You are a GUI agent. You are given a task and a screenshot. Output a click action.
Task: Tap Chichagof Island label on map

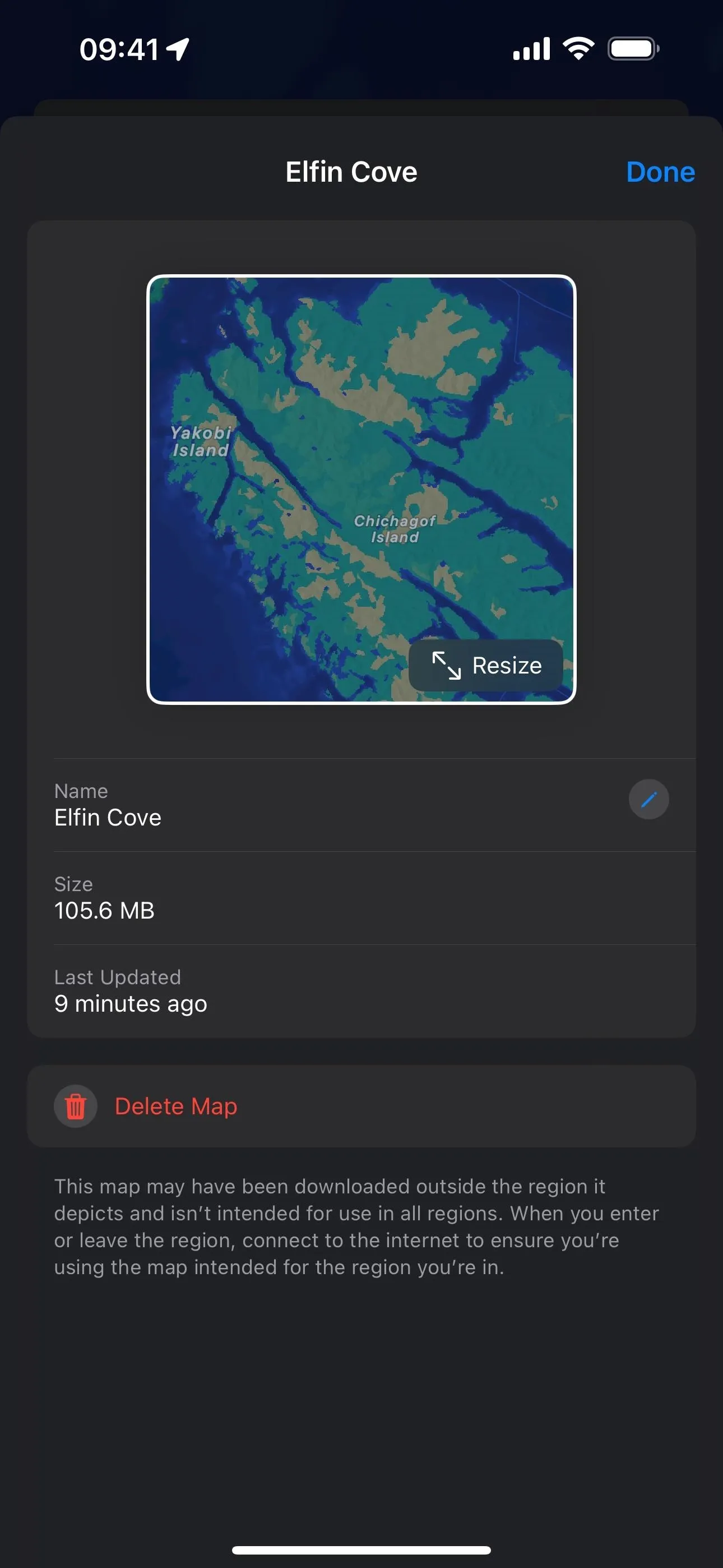(x=395, y=528)
